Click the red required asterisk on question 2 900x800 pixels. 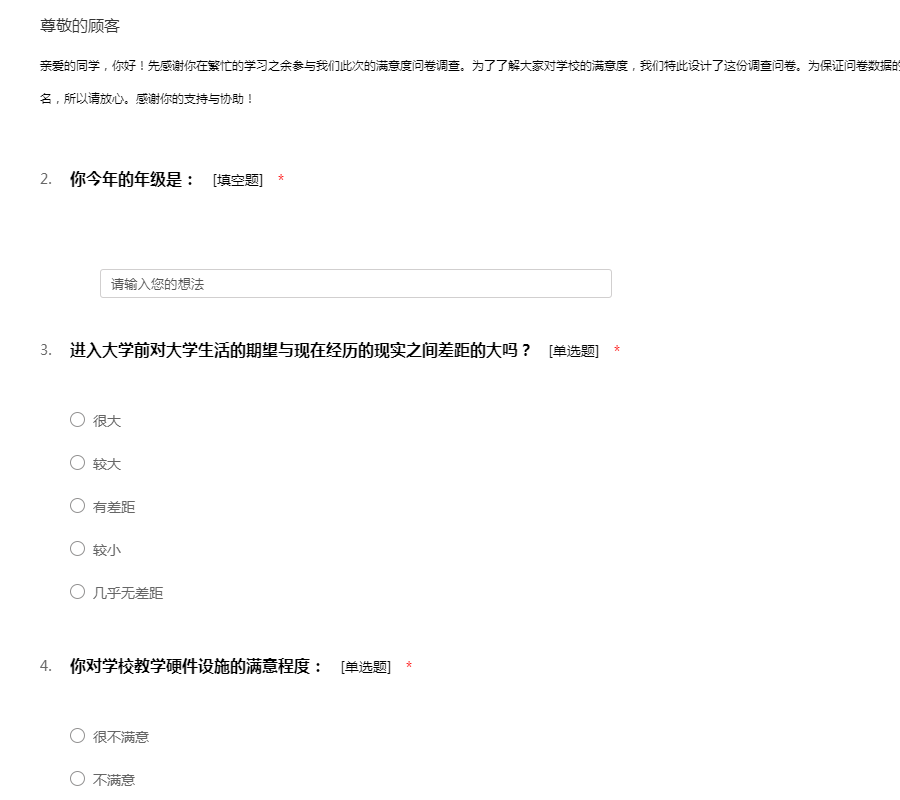pos(281,180)
